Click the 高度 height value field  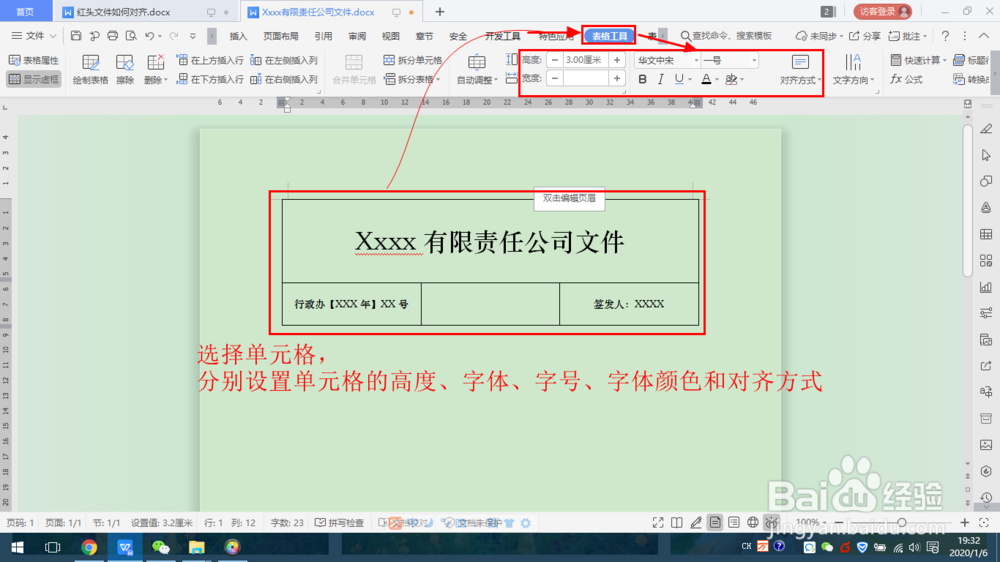point(585,60)
